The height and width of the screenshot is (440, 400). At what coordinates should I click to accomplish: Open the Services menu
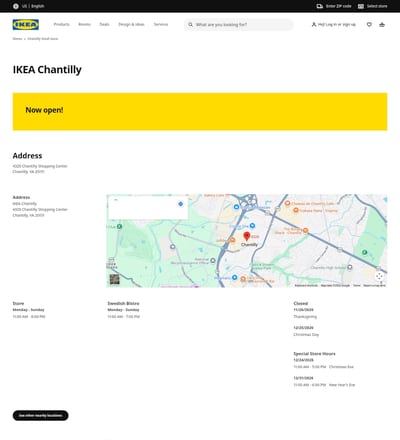[x=161, y=24]
